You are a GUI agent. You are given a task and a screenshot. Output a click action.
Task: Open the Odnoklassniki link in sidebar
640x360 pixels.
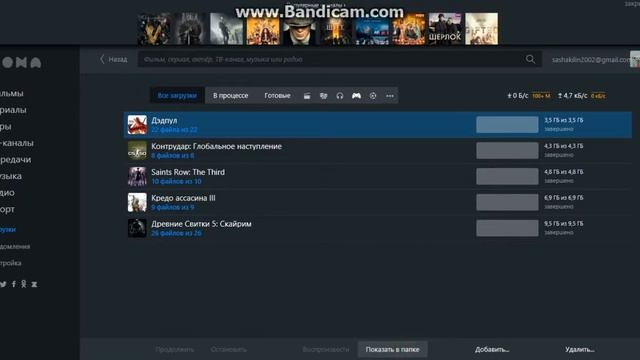click(x=24, y=284)
